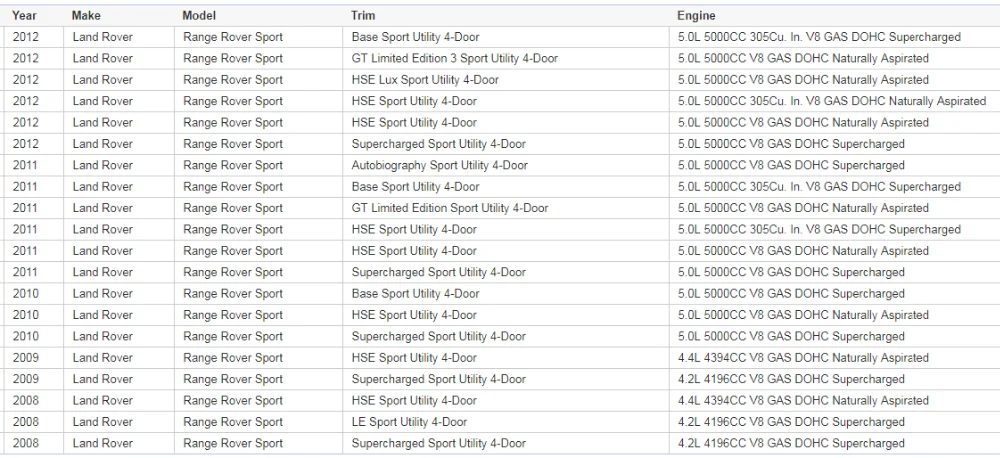Click 2008 HSE Sport Utility 4-Door trim

[x=414, y=400]
